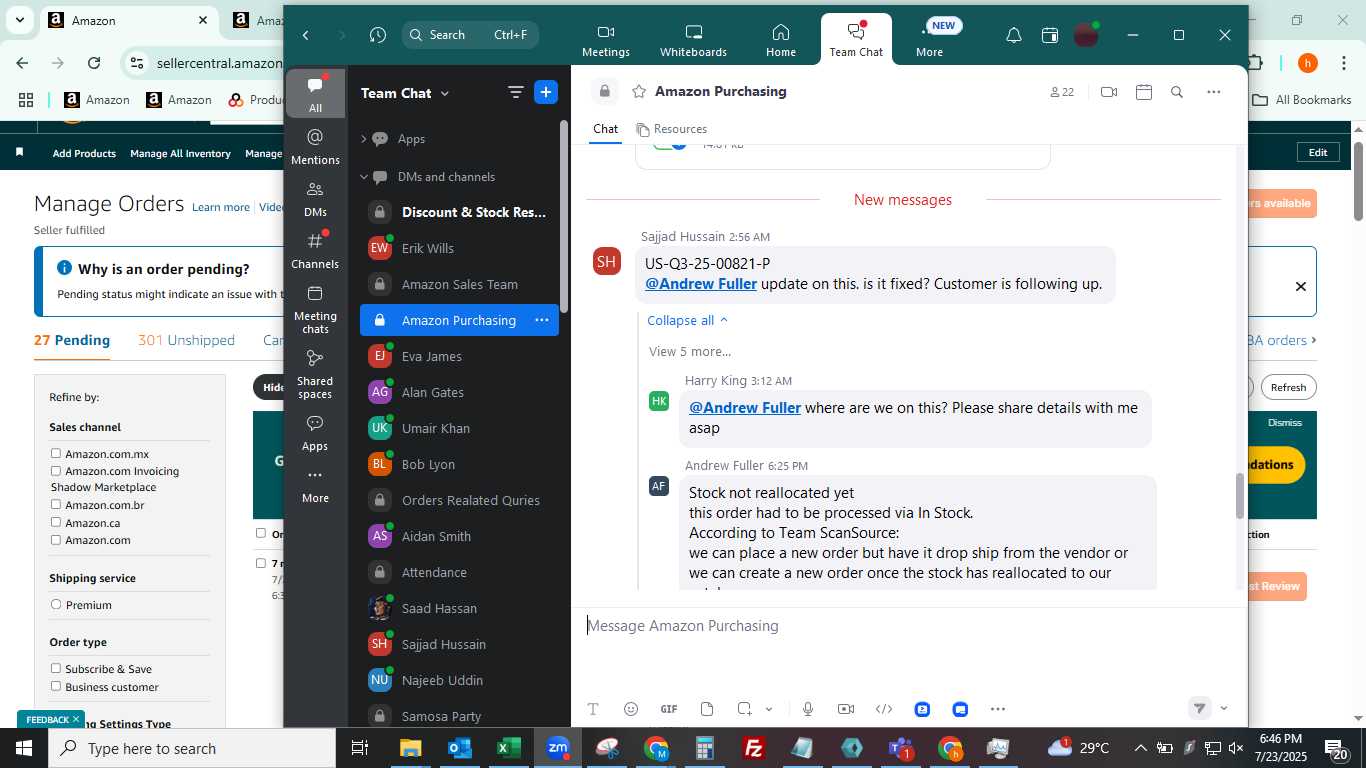Screen dimensions: 1366x768
Task: Open Samosa Party channel
Action: coord(459,716)
